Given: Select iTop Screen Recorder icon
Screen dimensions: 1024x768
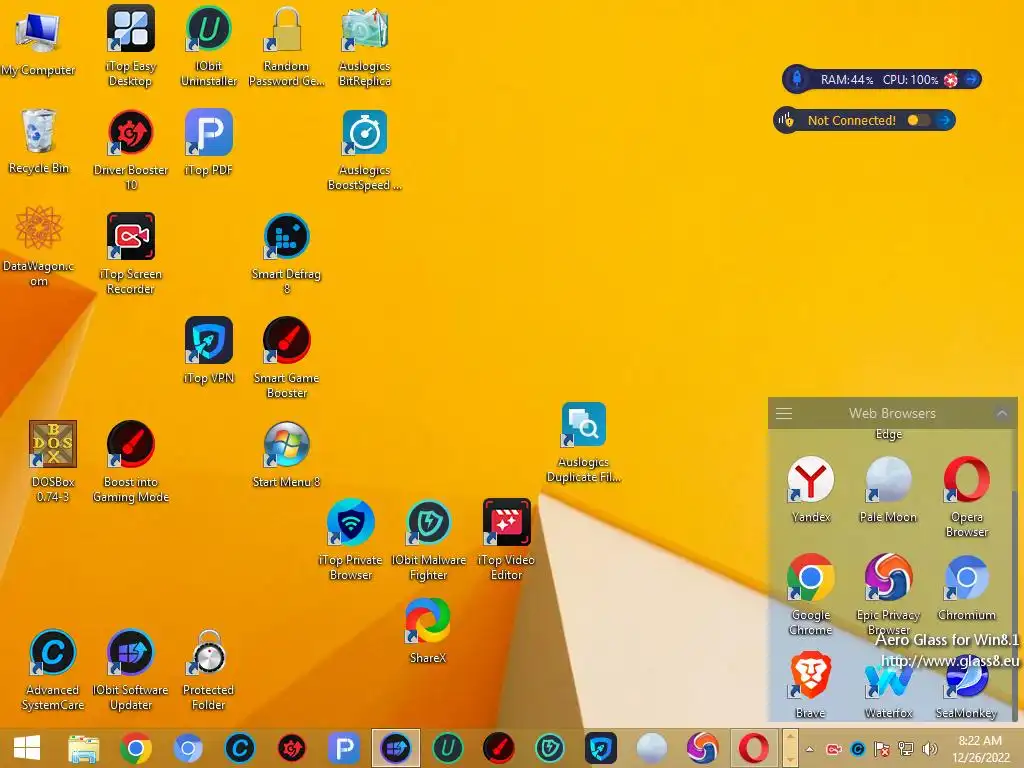Looking at the screenshot, I should point(131,253).
